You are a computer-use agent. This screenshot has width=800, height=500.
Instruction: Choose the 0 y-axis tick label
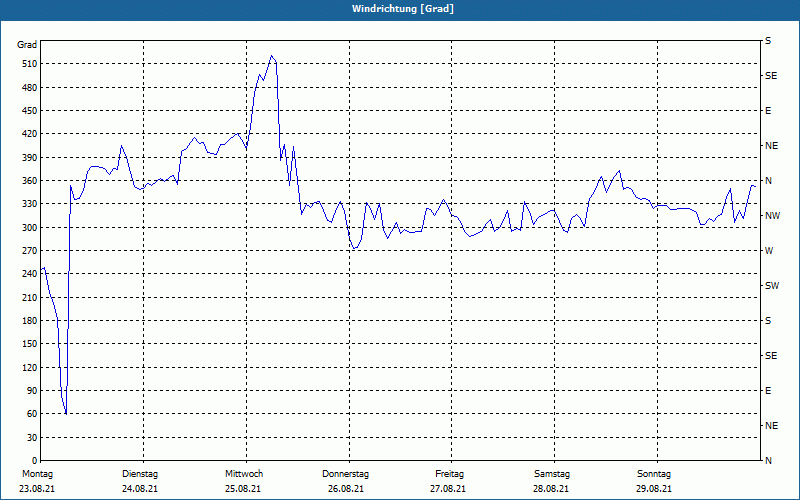point(35,461)
